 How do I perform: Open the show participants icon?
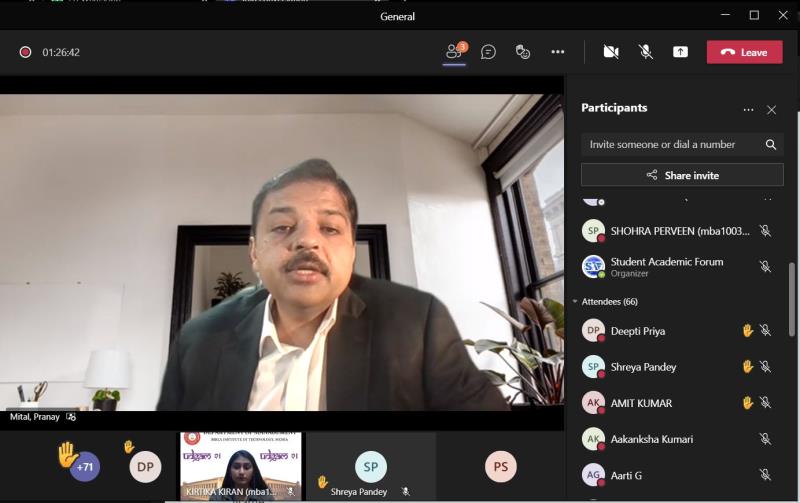point(455,52)
